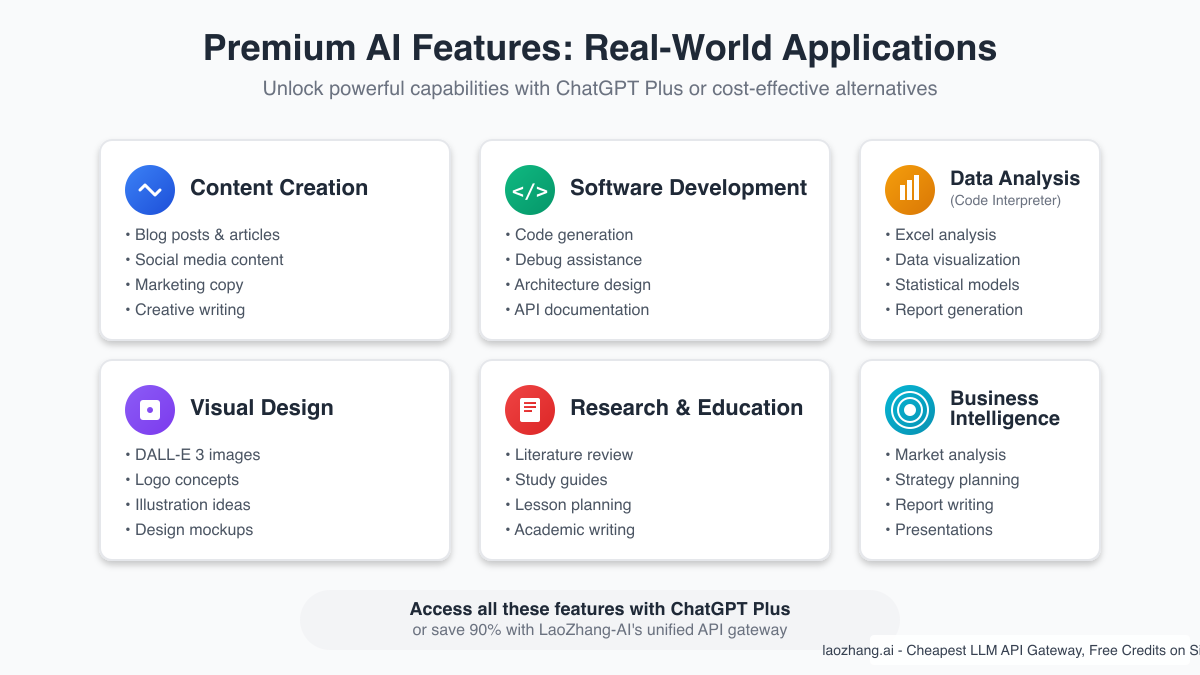This screenshot has width=1200, height=675.
Task: Open the laozhang.ai gateway link
Action: point(1010,650)
